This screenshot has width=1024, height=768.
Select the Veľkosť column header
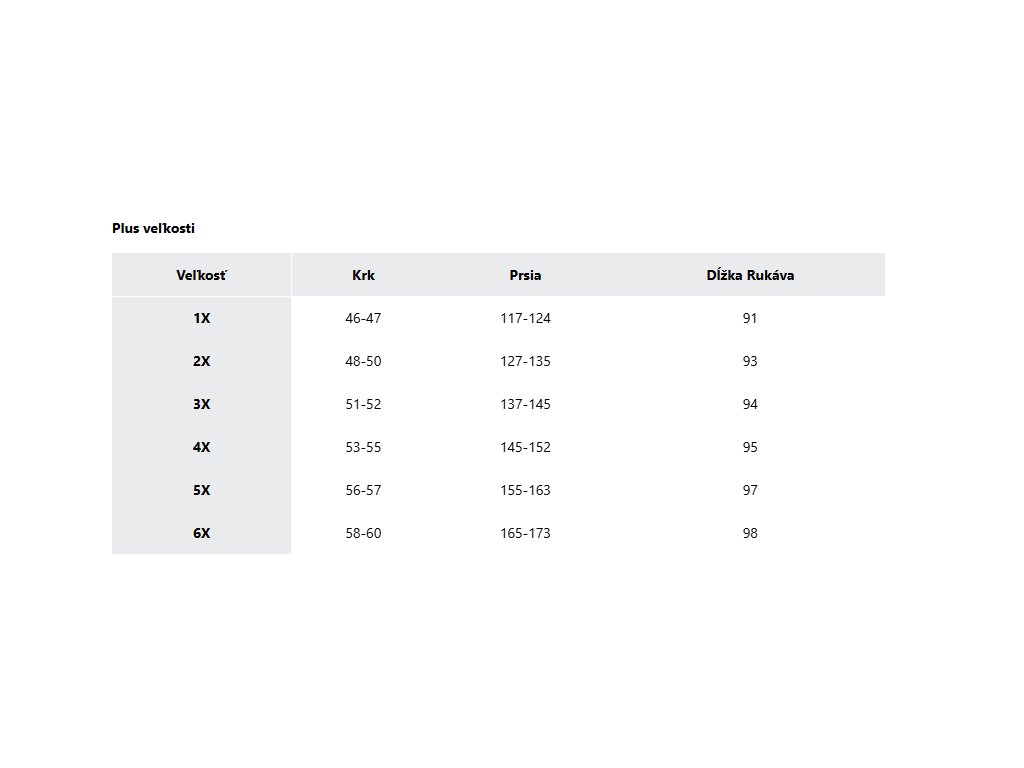pos(201,275)
